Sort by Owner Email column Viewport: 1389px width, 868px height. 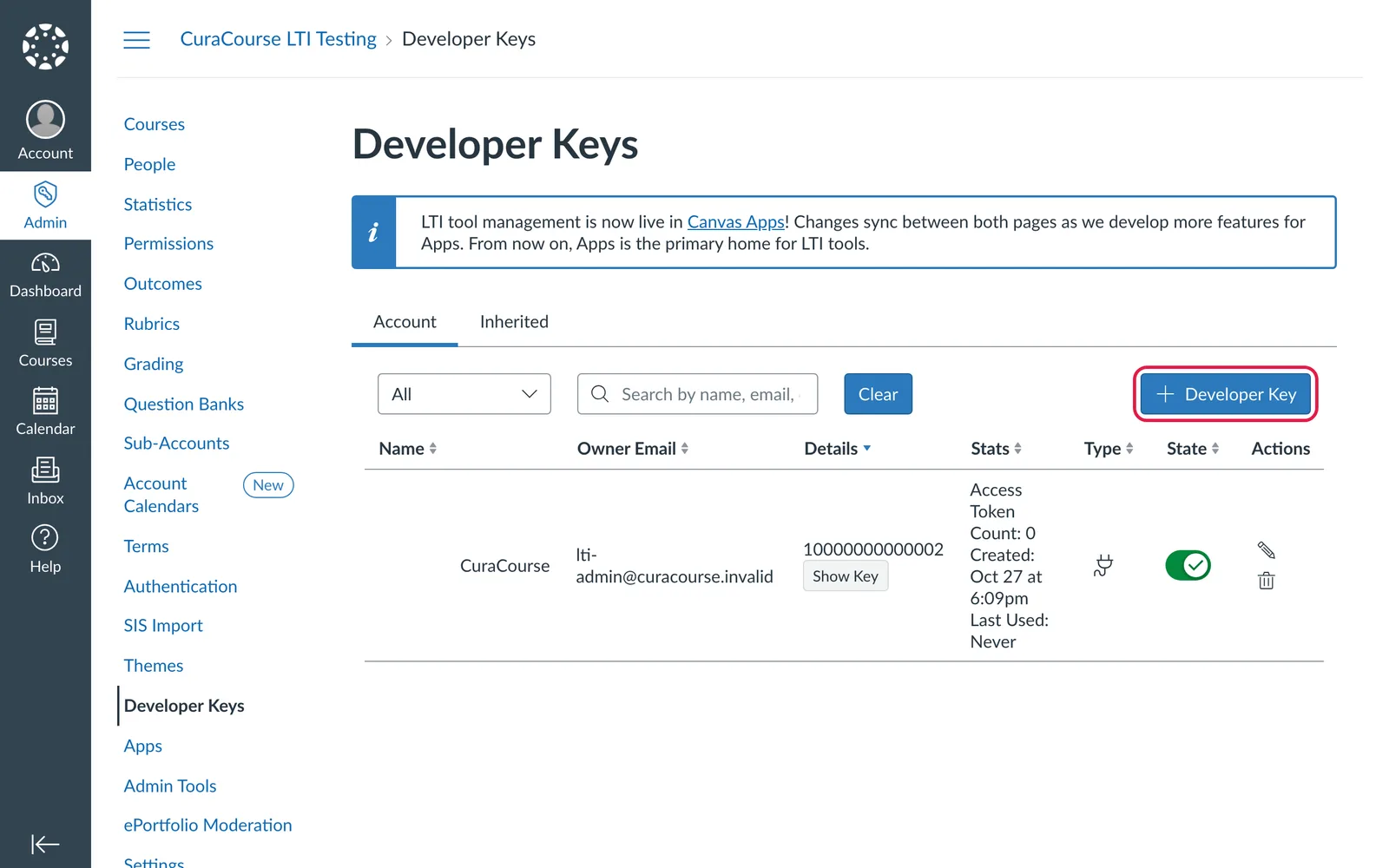633,449
